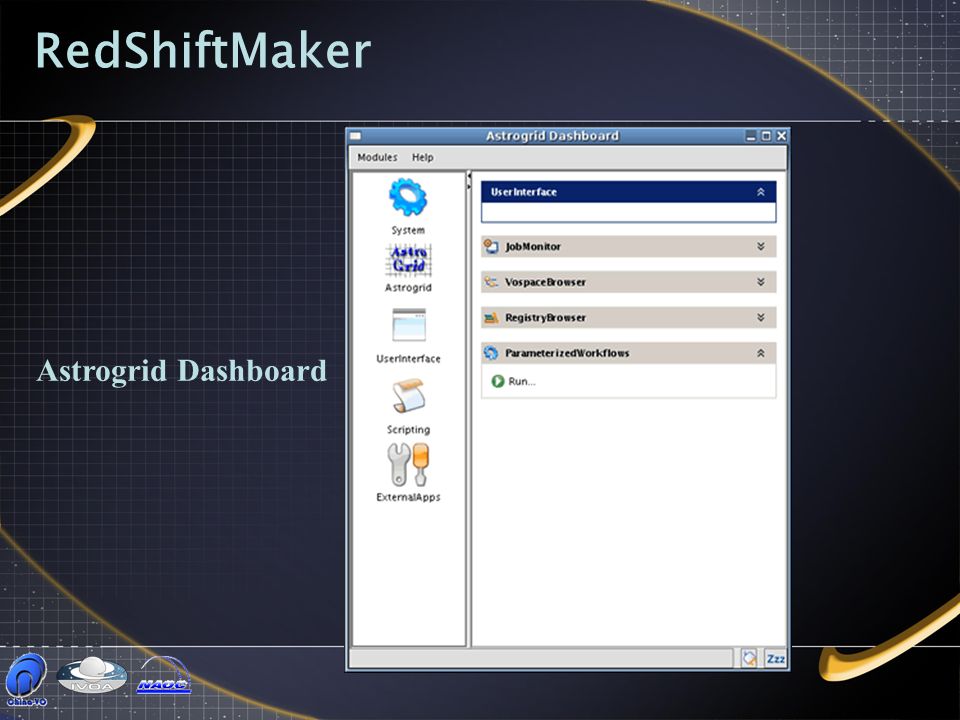Collapse the UserInterface panel chevron

click(760, 192)
